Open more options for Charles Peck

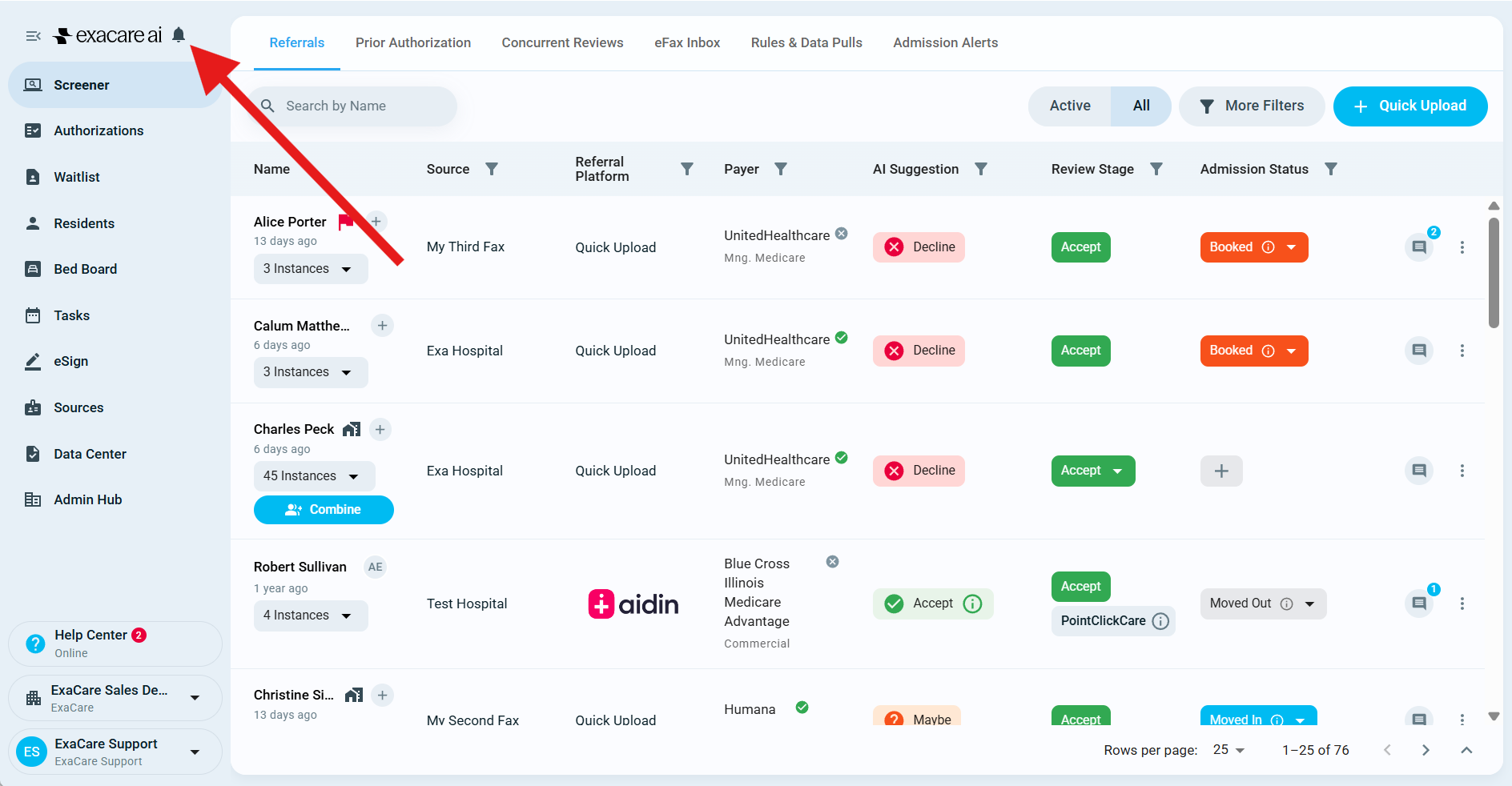1462,471
